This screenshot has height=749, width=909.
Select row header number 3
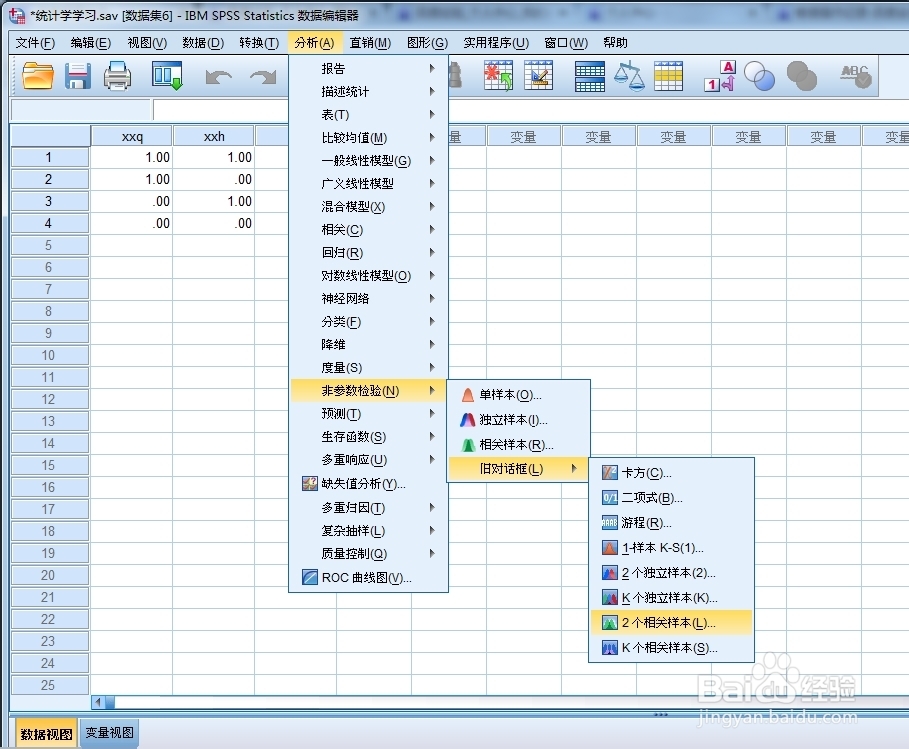click(x=49, y=201)
